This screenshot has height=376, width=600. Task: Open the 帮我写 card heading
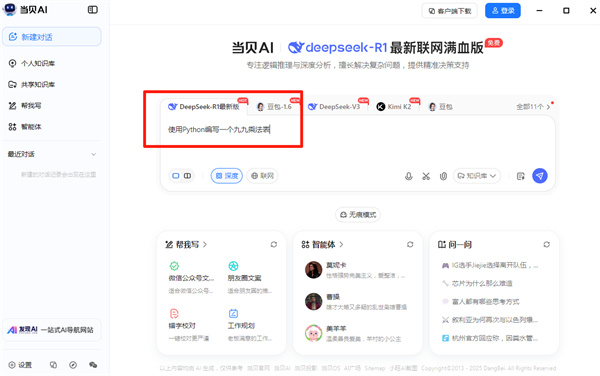(186, 244)
